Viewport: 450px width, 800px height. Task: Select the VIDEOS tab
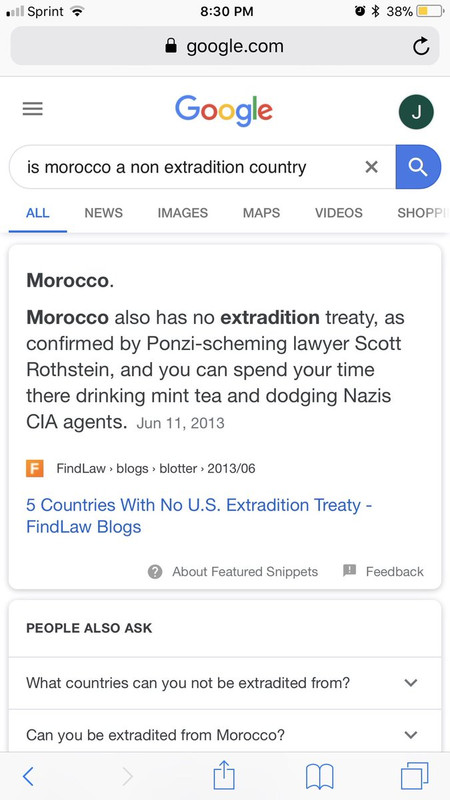click(x=339, y=213)
